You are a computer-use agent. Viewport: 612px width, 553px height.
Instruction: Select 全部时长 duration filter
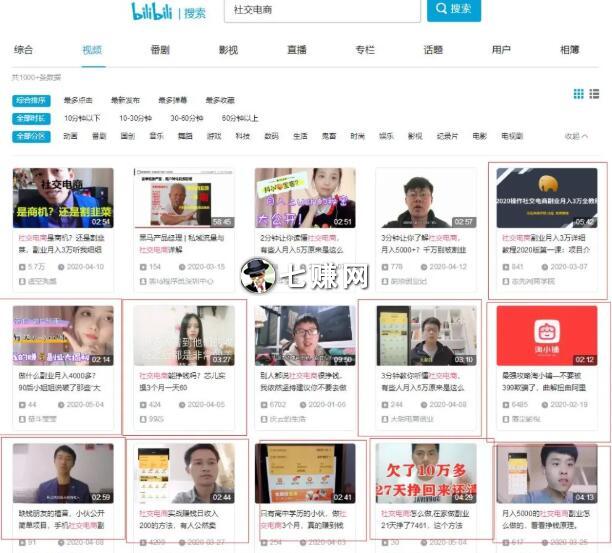(31, 119)
